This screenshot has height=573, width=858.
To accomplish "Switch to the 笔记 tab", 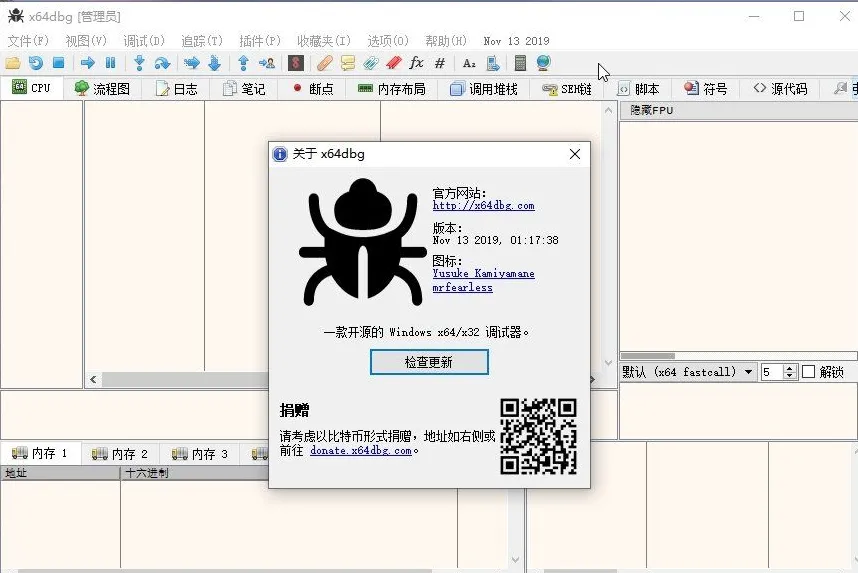I will click(244, 89).
